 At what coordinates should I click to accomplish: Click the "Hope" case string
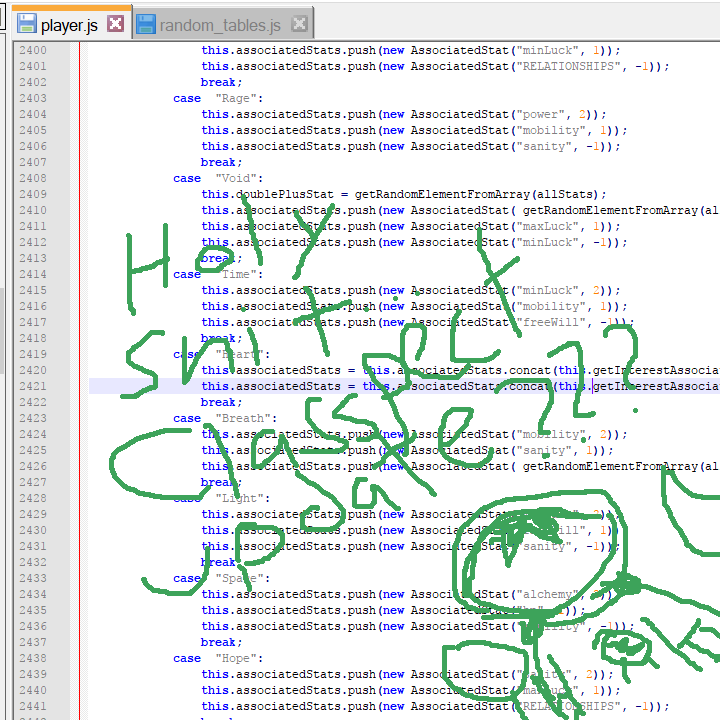[237, 658]
